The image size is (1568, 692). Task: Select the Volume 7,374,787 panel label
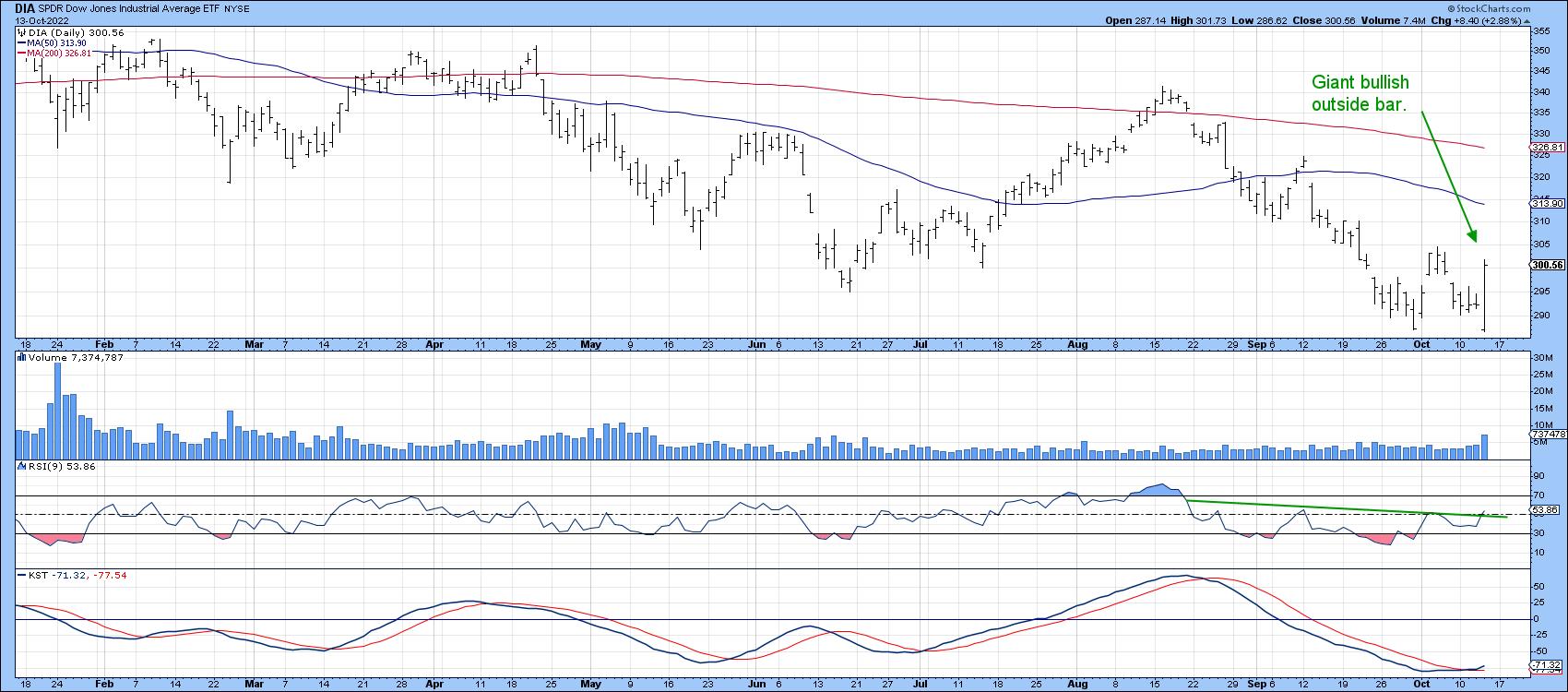(68, 357)
